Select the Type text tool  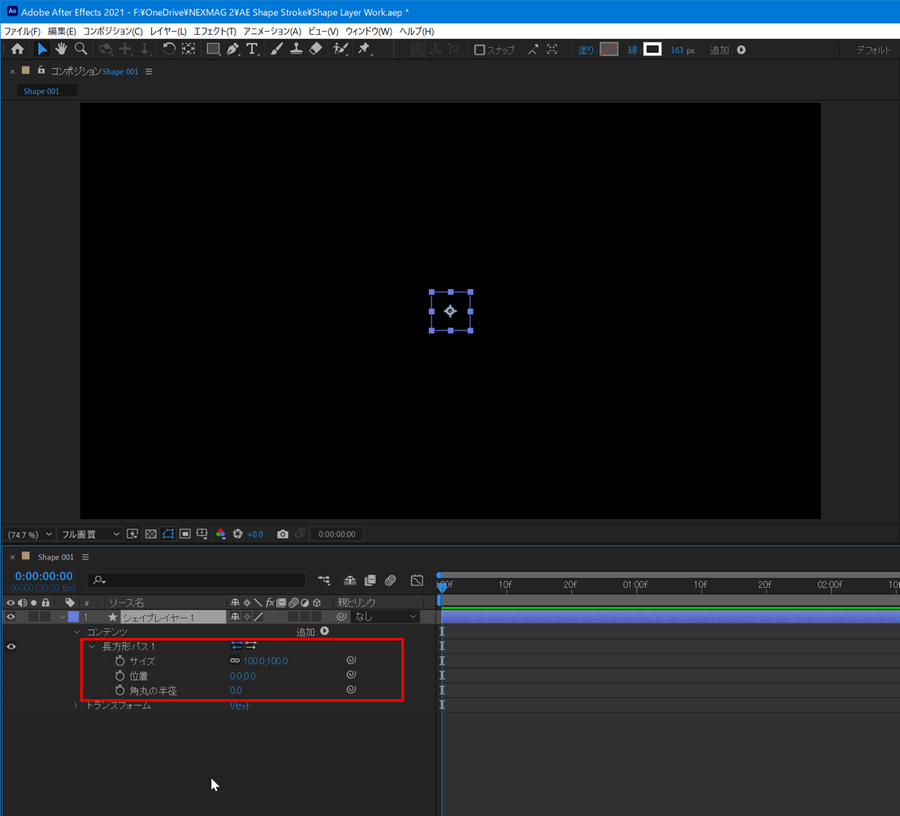click(252, 49)
